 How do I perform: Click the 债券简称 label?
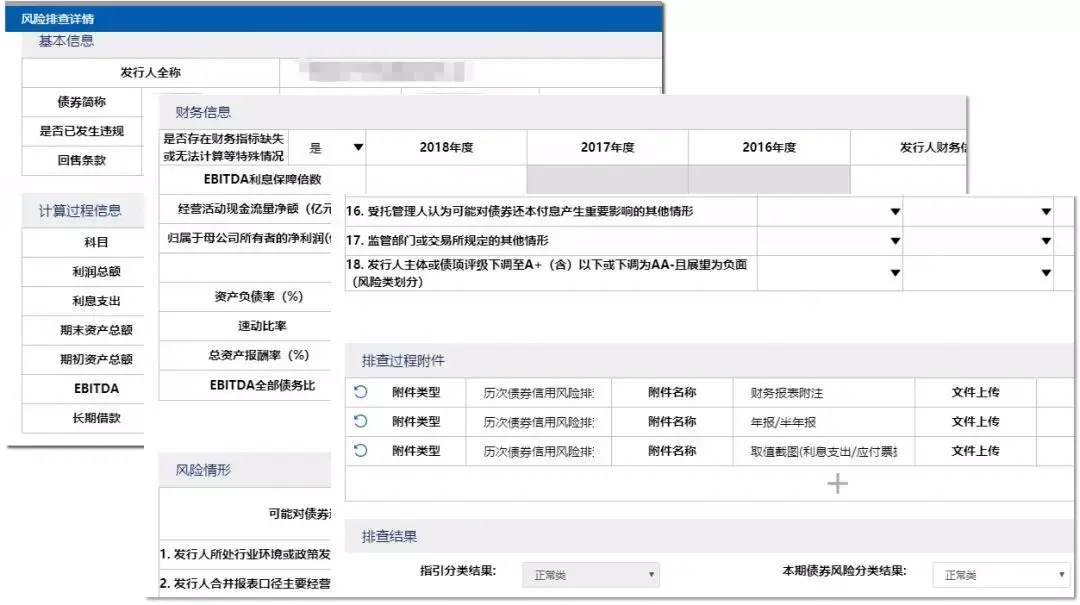(81, 102)
